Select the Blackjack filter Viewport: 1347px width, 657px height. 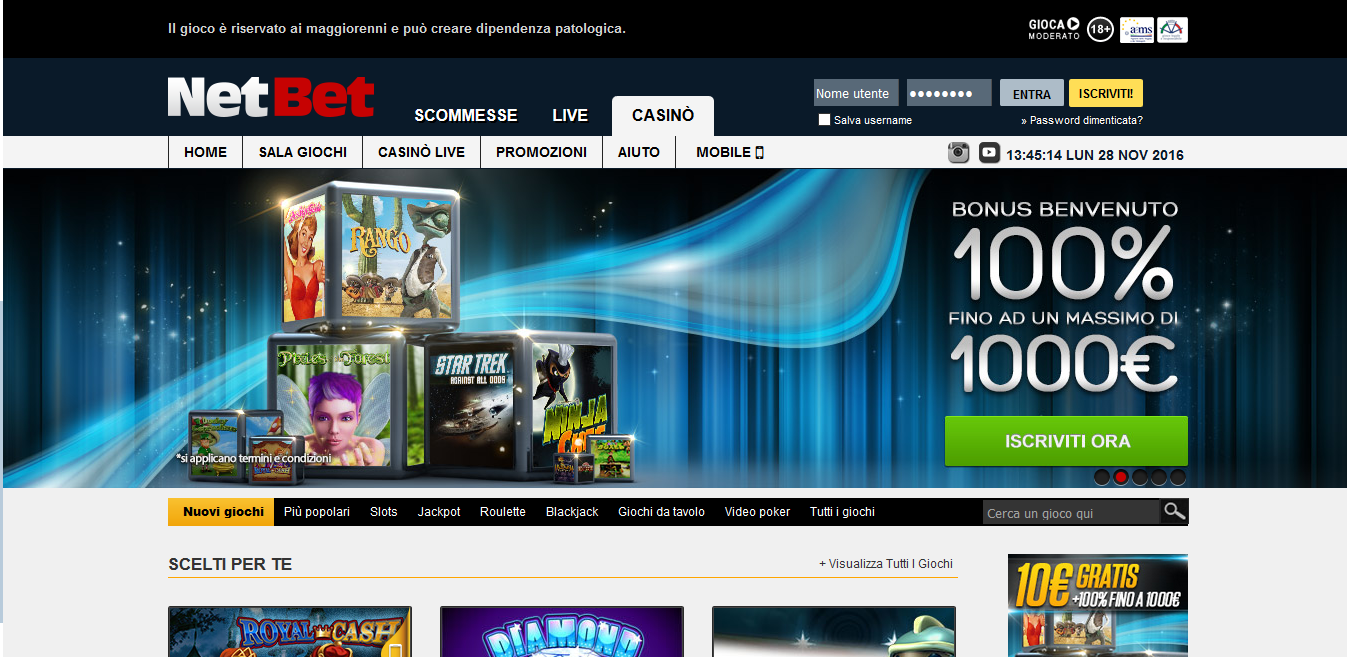pos(572,512)
